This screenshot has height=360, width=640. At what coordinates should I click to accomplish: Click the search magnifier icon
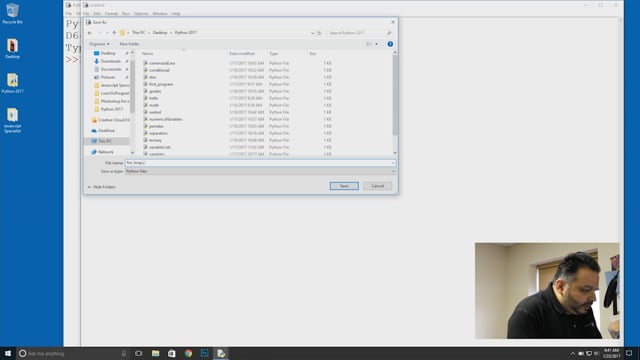[389, 33]
